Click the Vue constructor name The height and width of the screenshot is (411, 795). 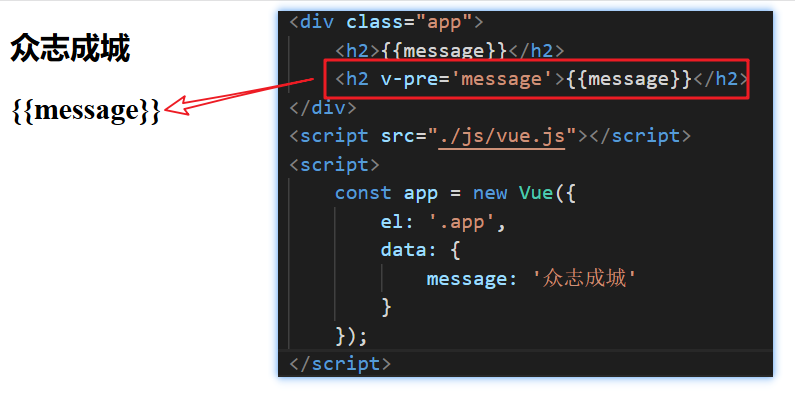pyautogui.click(x=535, y=193)
